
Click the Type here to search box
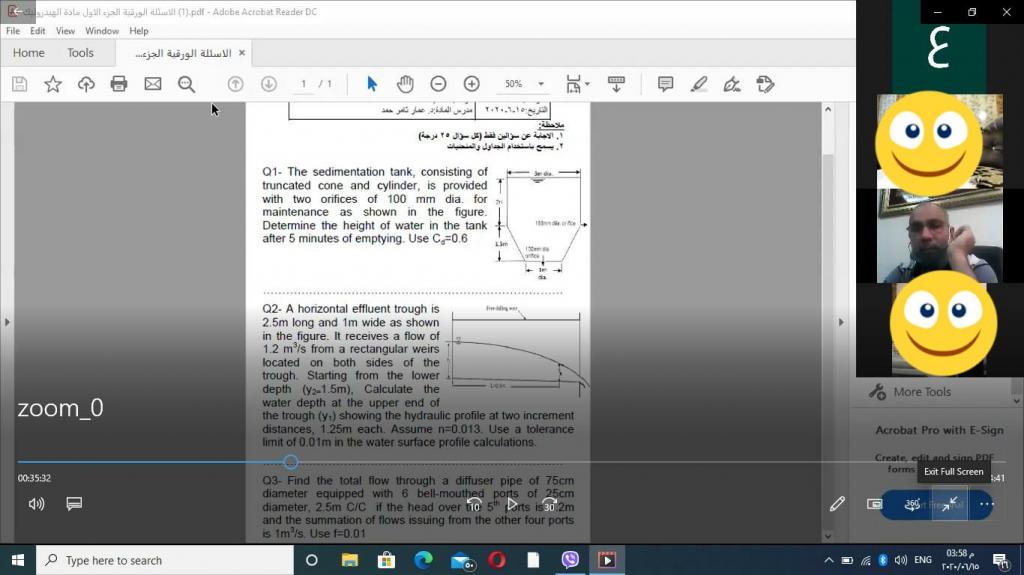pyautogui.click(x=165, y=560)
